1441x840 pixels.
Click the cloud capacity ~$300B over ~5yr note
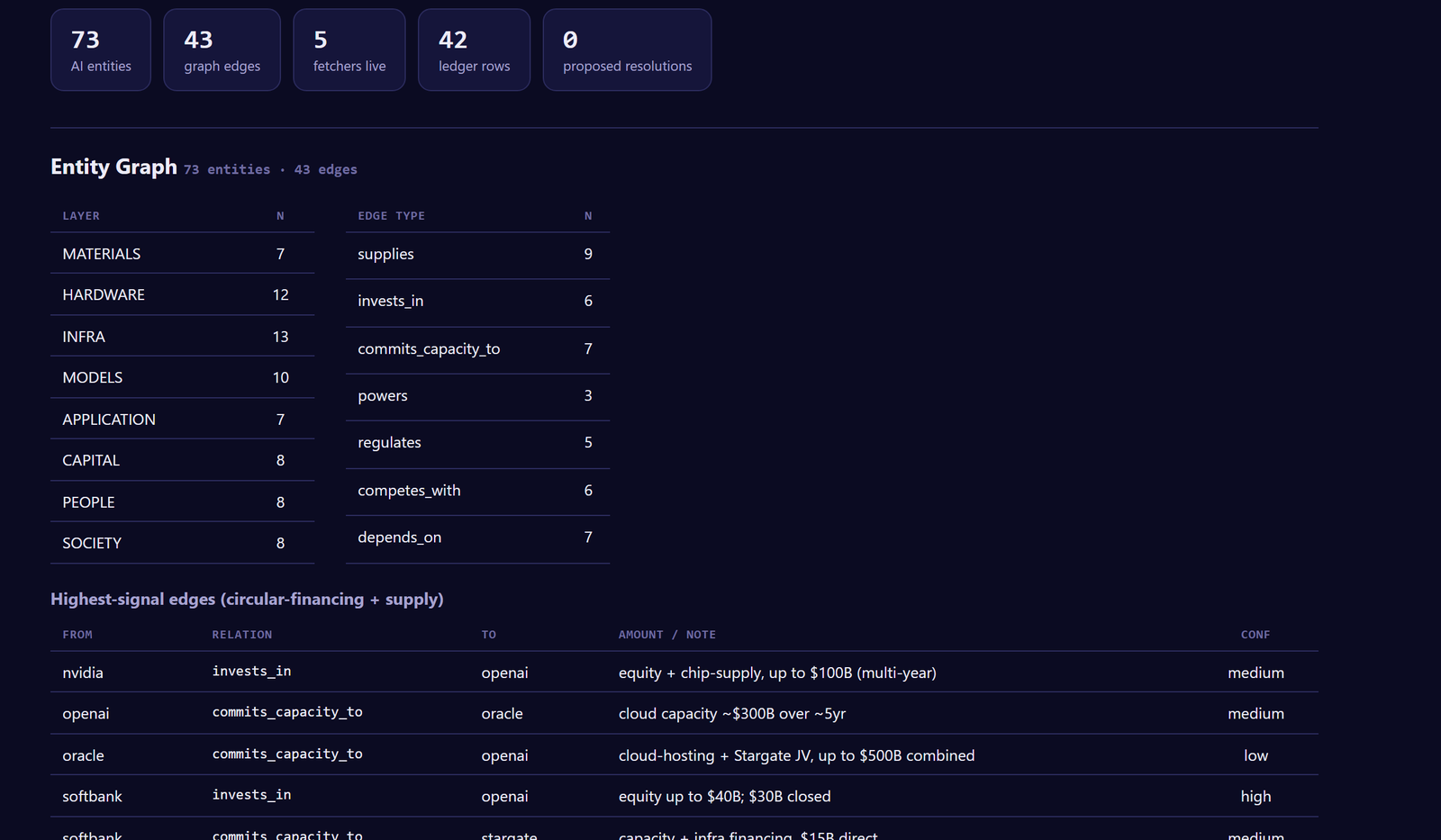(731, 714)
